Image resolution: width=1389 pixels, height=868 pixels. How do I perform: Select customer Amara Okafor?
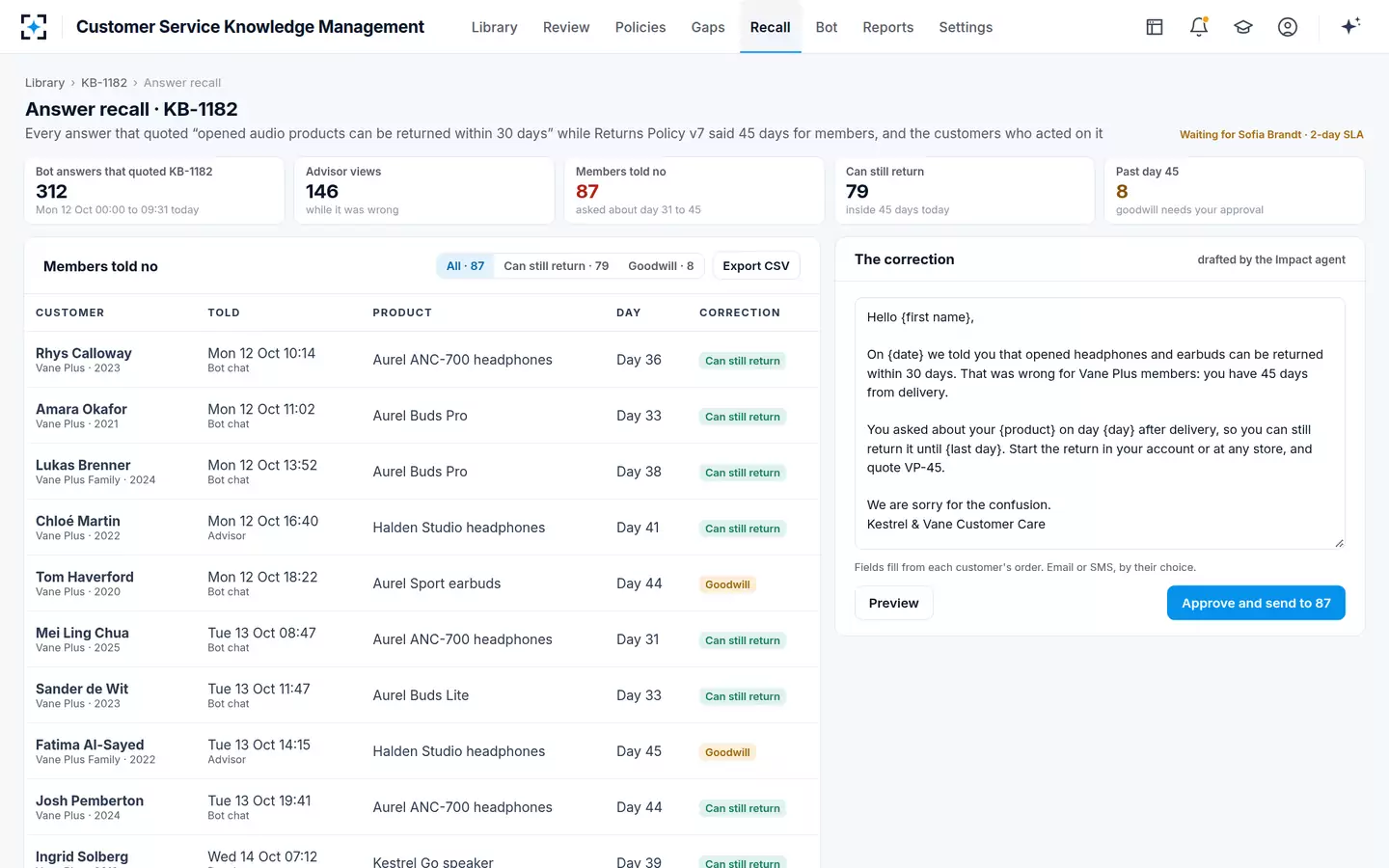(x=81, y=409)
